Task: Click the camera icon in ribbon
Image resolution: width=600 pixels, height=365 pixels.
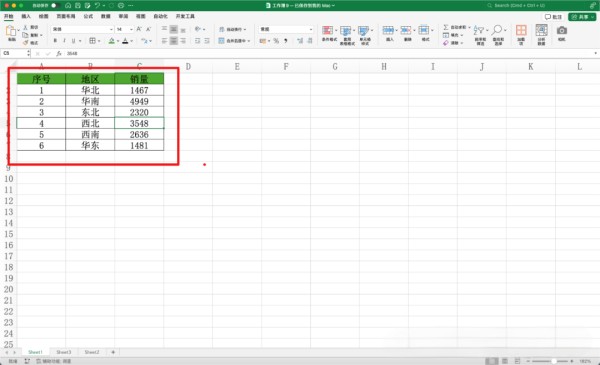Action: [x=561, y=30]
